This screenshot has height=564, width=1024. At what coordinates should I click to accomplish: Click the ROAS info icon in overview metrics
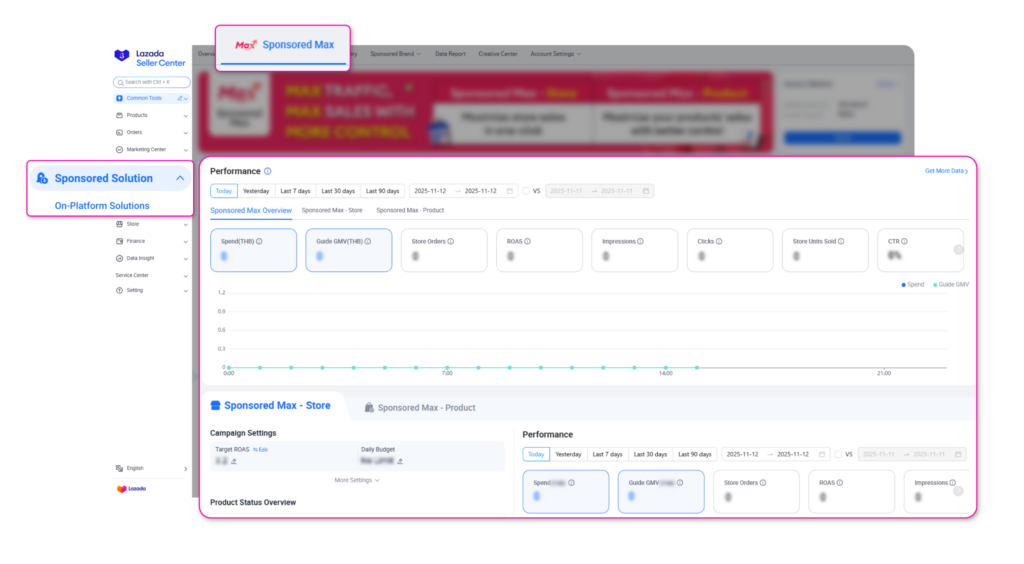(527, 241)
